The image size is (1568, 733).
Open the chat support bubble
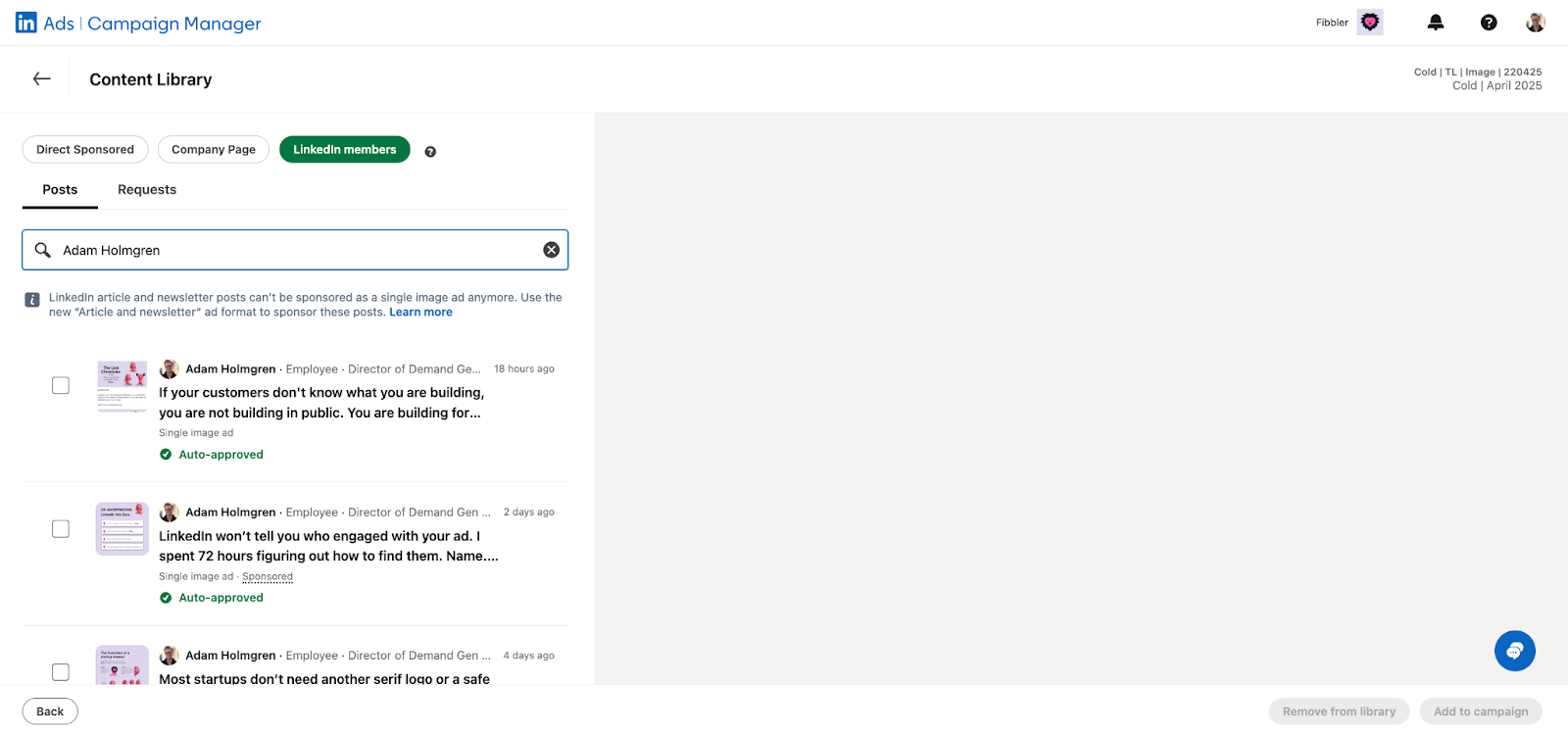pos(1514,651)
